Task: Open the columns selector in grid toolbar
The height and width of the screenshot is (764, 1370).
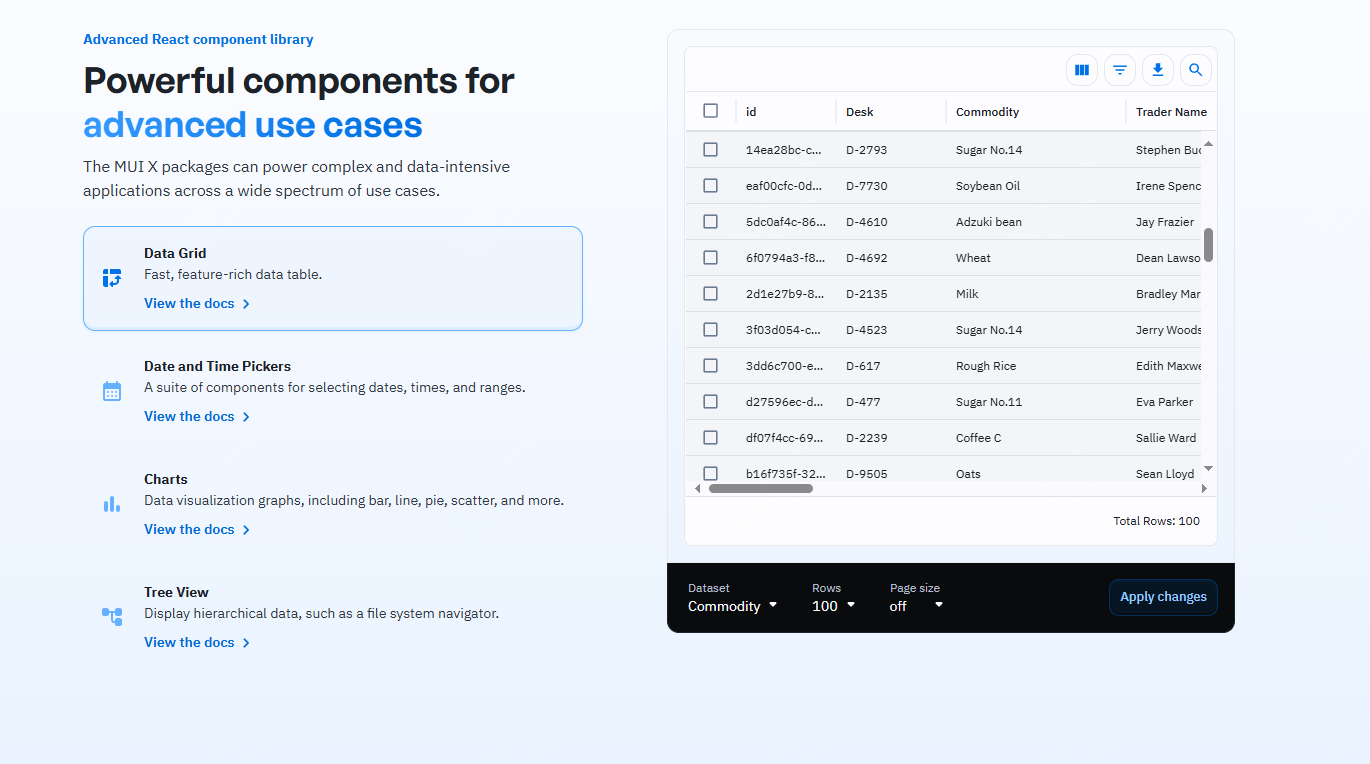Action: (1081, 70)
